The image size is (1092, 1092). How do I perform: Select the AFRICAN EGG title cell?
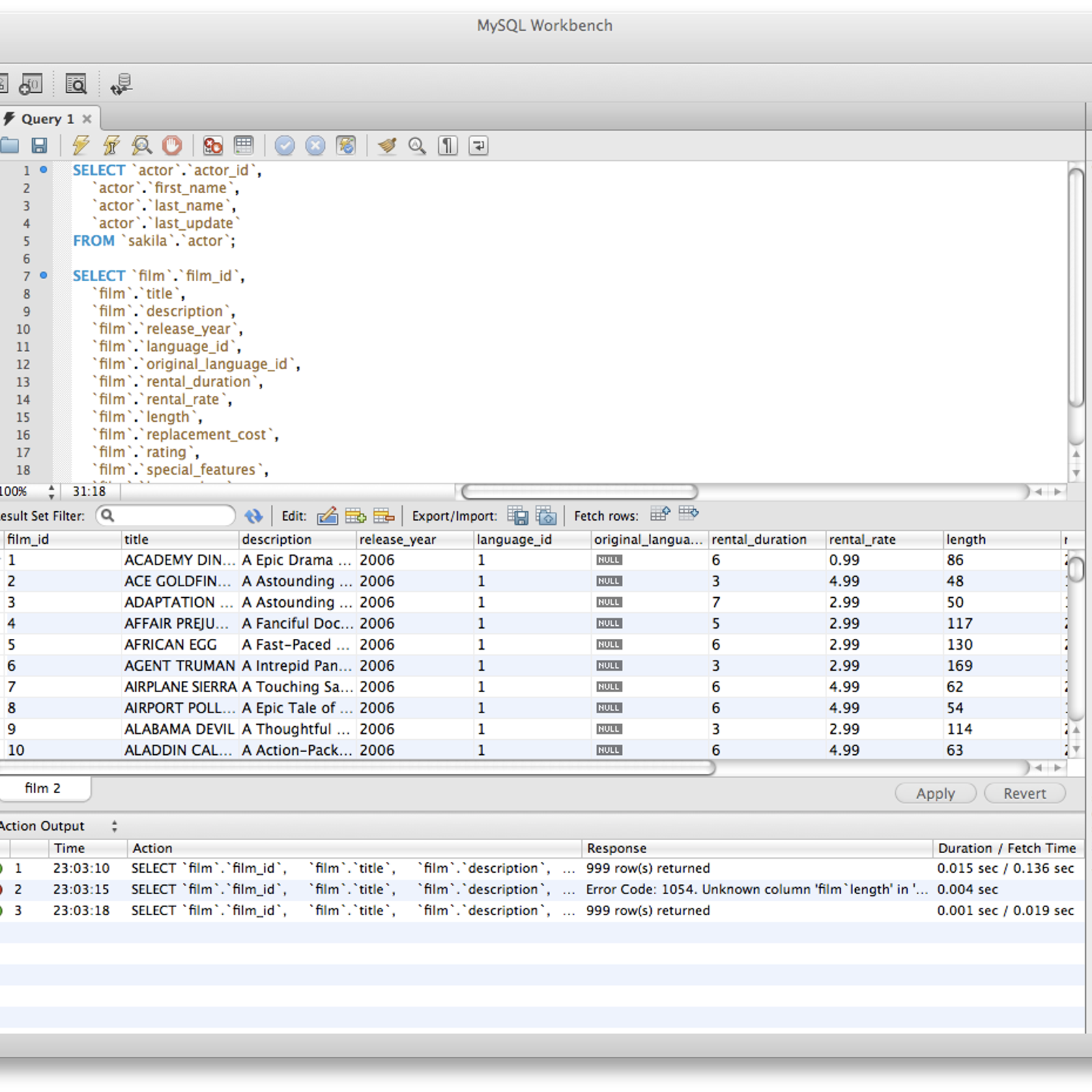(x=180, y=644)
